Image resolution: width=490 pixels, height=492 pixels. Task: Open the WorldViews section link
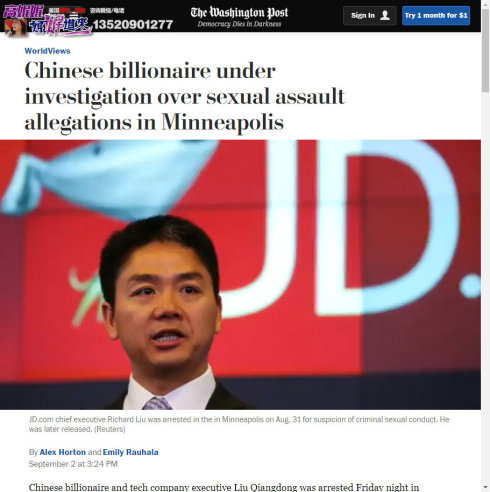pyautogui.click(x=47, y=51)
